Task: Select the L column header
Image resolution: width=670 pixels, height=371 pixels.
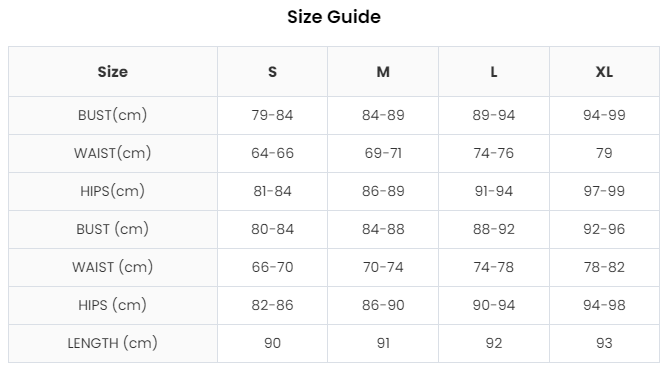Action: click(x=494, y=72)
